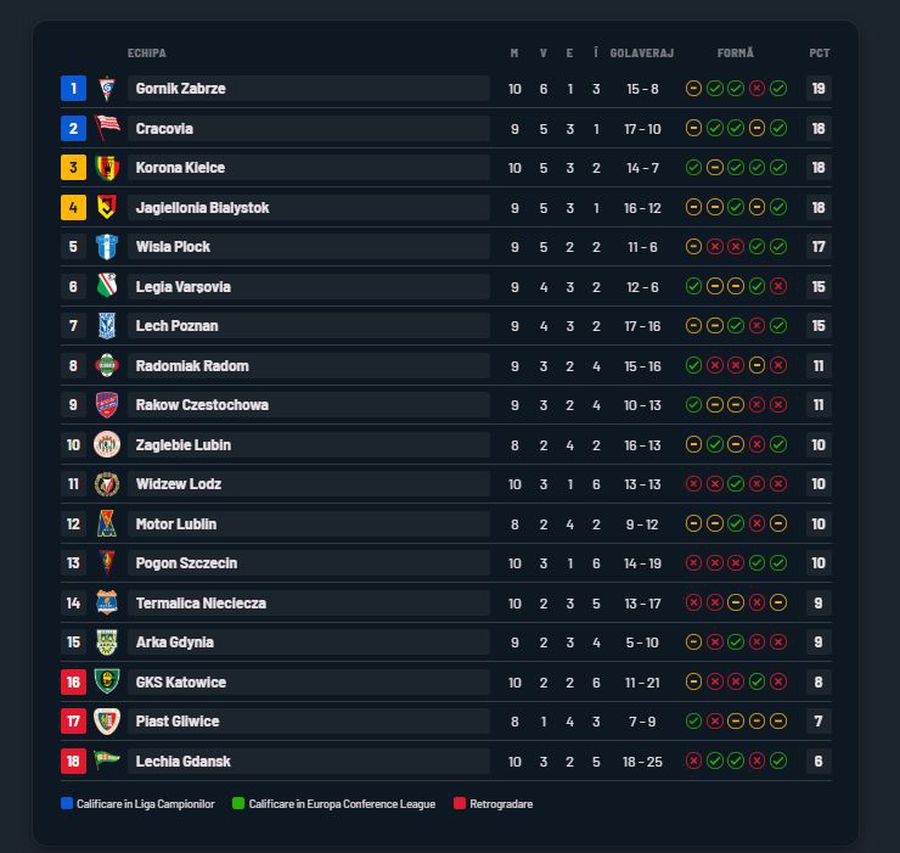The height and width of the screenshot is (853, 900).
Task: Click the Gornik Zabrze club crest
Action: pyautogui.click(x=107, y=88)
